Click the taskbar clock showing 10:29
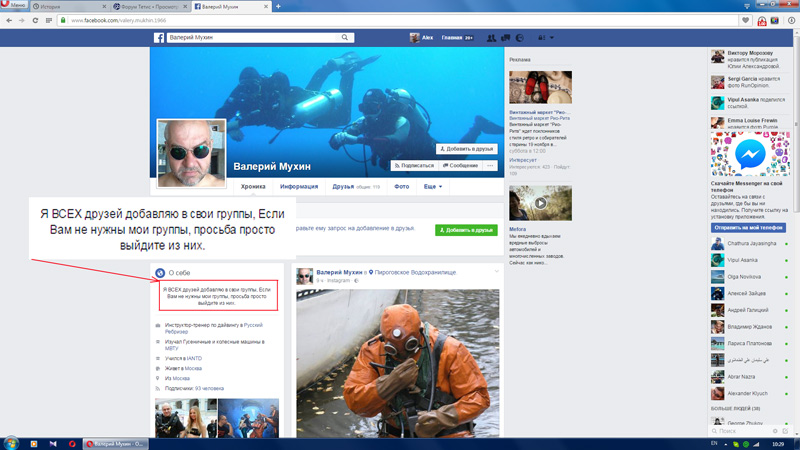The image size is (800, 450). point(778,444)
